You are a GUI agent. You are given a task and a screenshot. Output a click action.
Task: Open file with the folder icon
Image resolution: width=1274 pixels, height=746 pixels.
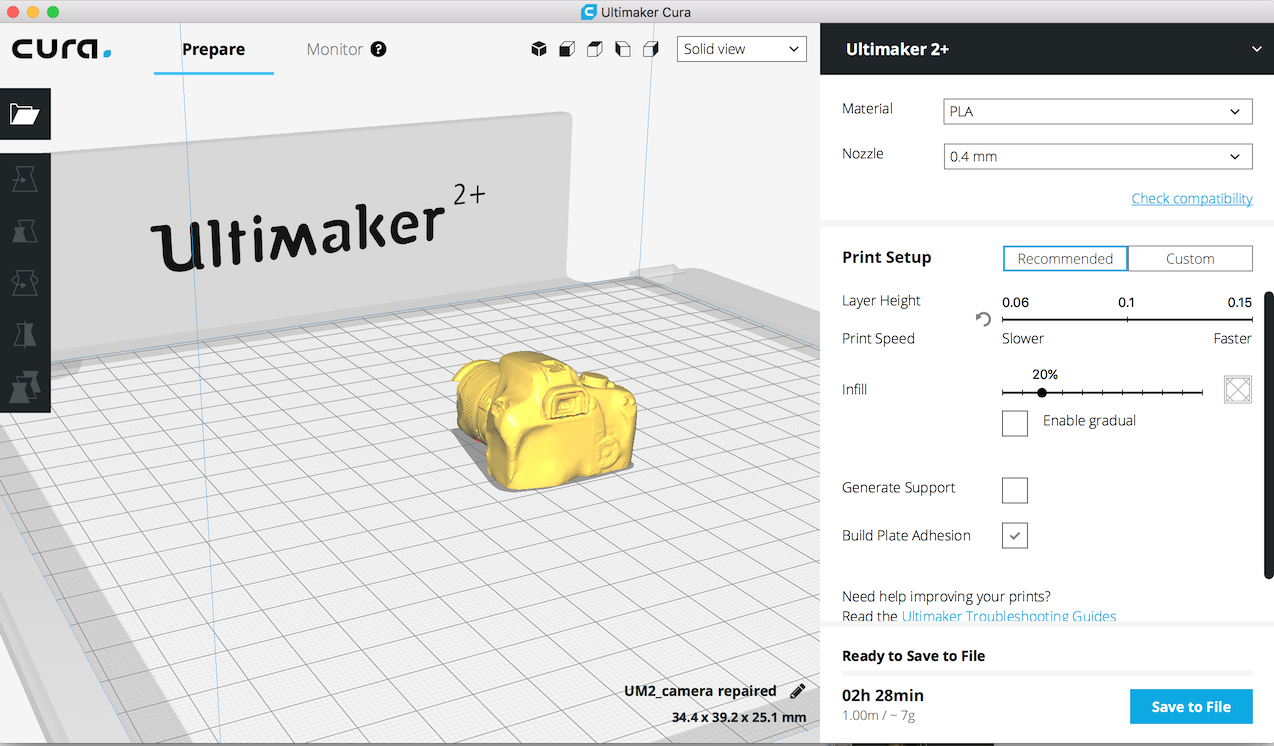coord(25,114)
